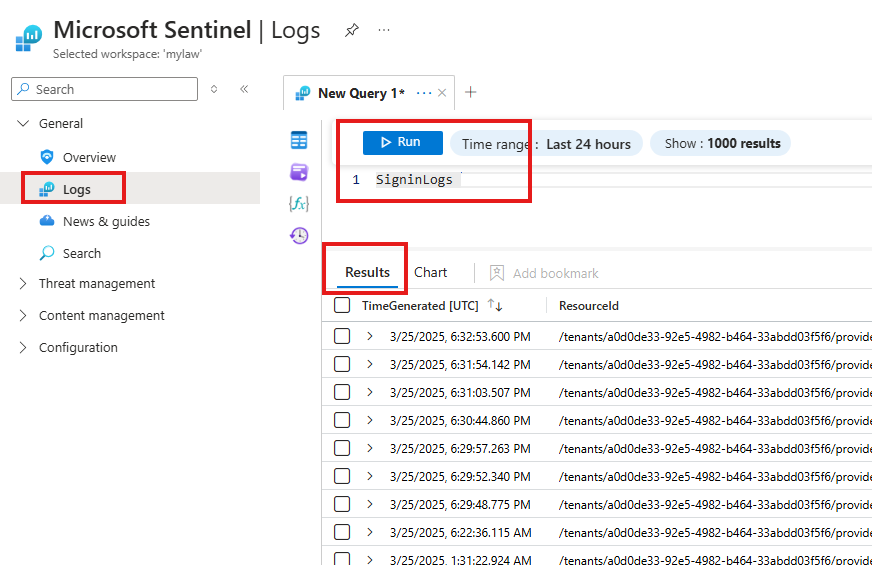Expand the Configuration group
This screenshot has height=565, width=872.
point(23,348)
